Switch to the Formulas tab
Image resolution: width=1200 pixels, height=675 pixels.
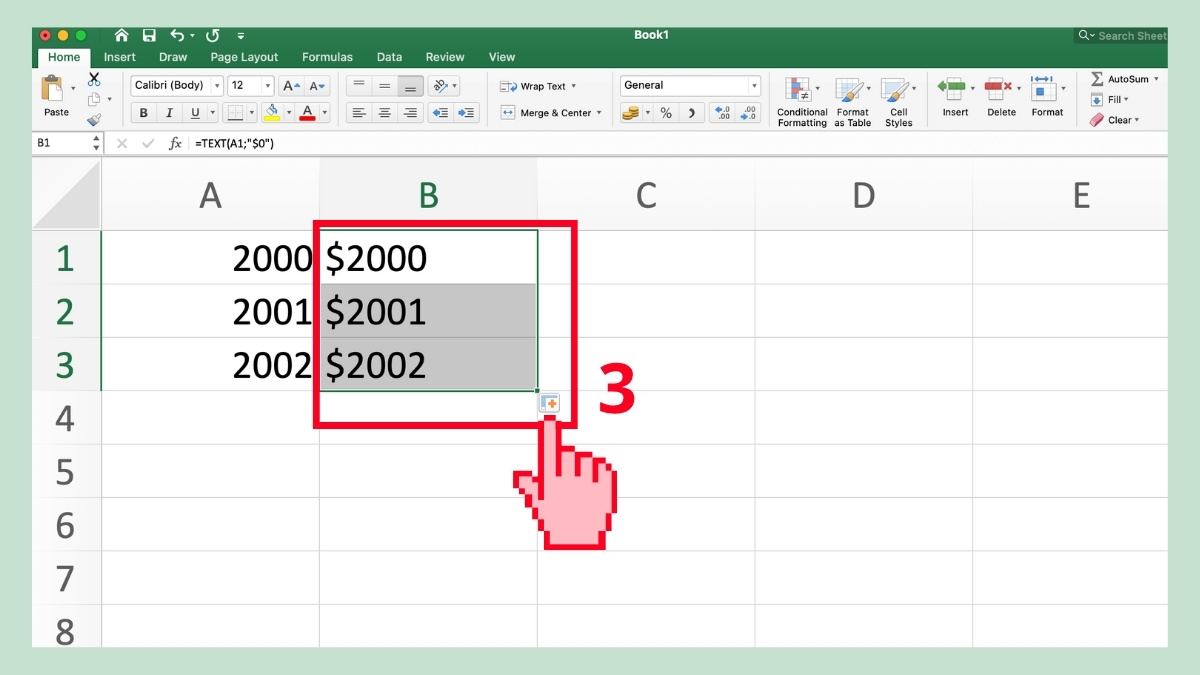[327, 57]
